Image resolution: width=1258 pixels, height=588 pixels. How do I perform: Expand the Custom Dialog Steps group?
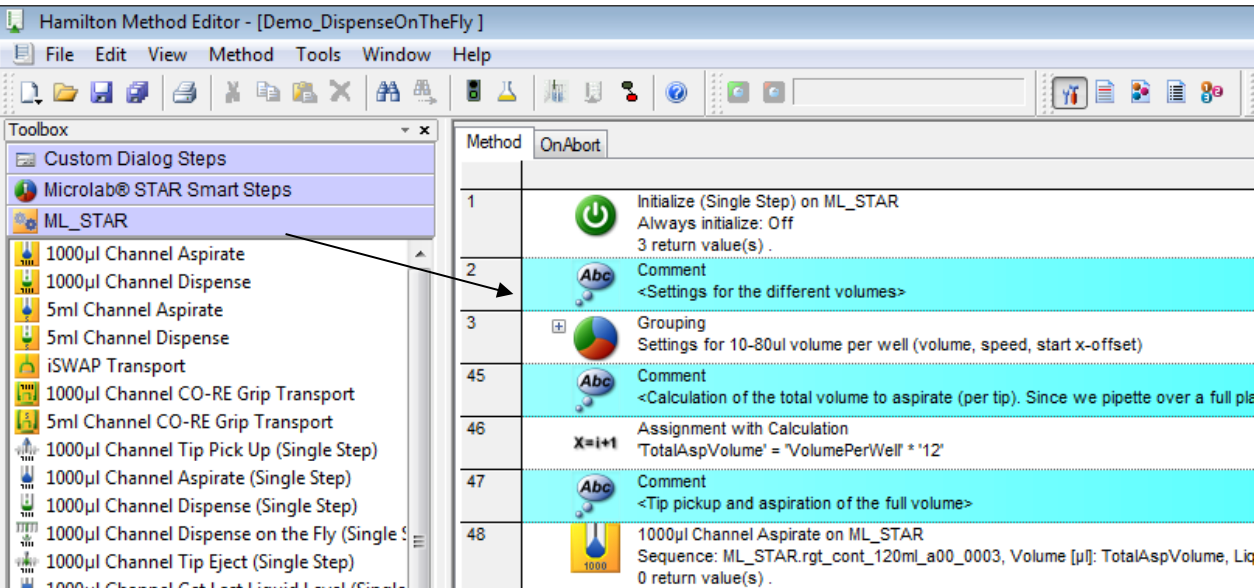[x=221, y=159]
